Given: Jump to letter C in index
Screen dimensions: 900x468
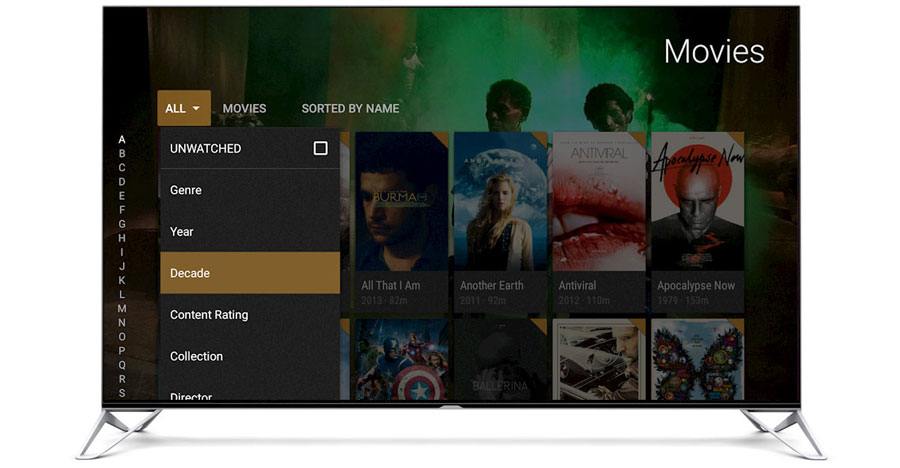Looking at the screenshot, I should (x=122, y=168).
